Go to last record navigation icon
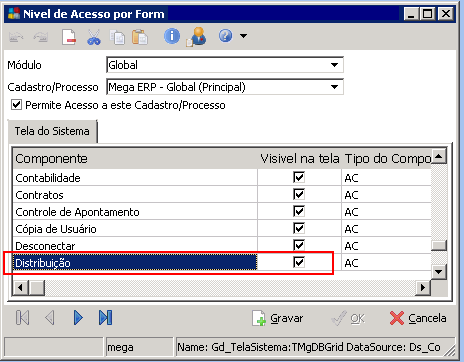464x362 pixels. [105, 317]
